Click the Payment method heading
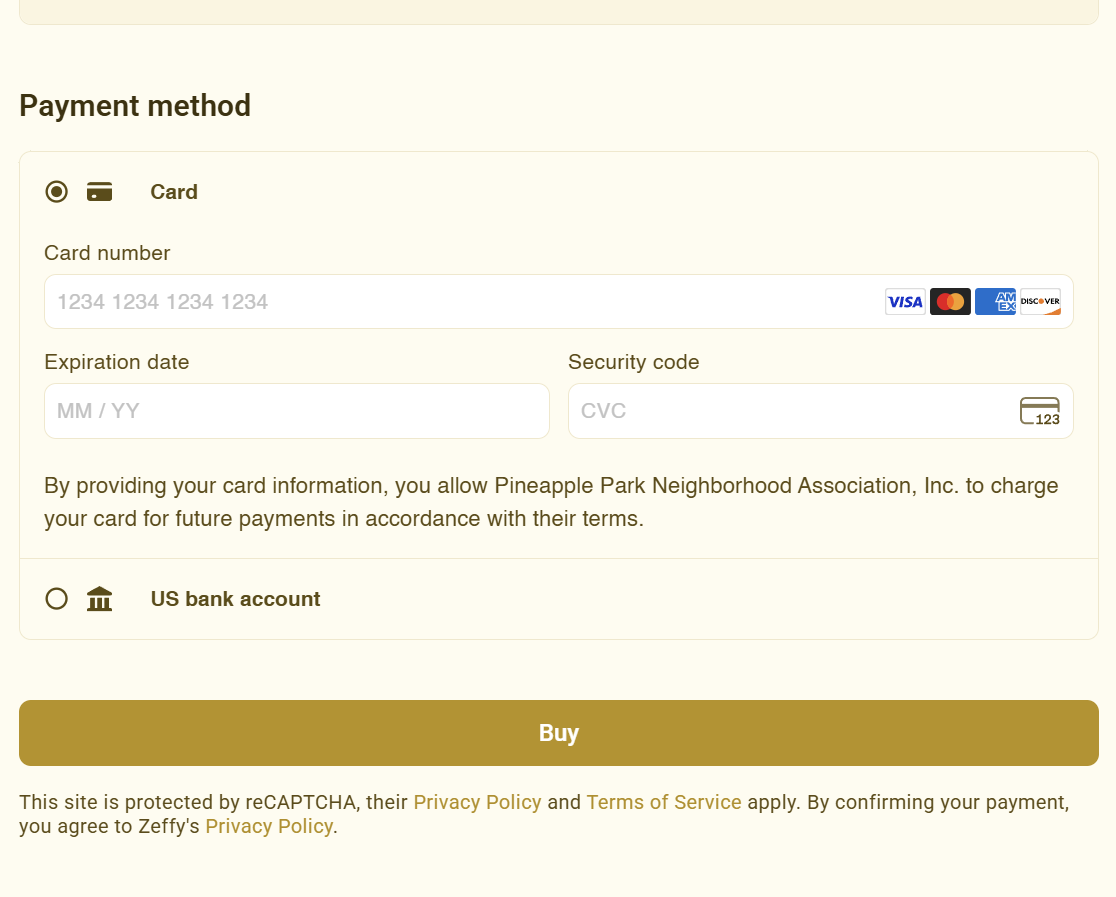This screenshot has height=897, width=1116. pos(135,106)
